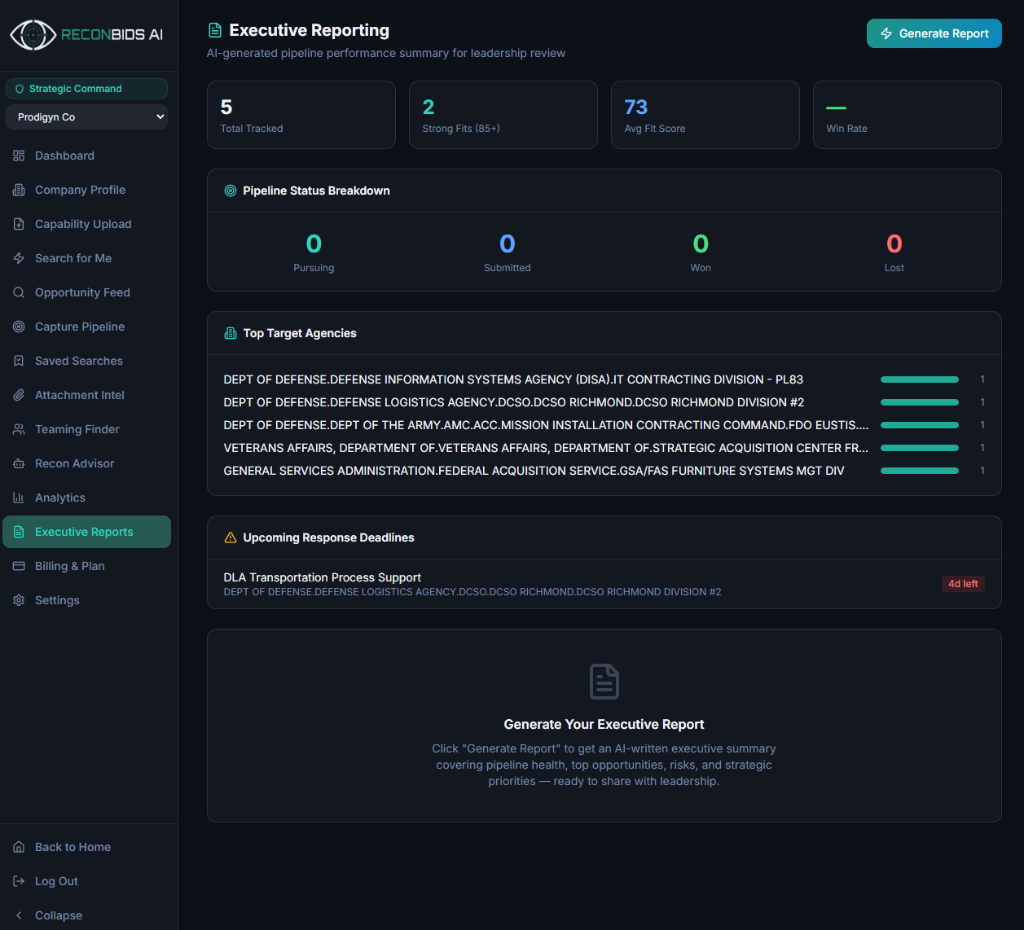Image resolution: width=1024 pixels, height=930 pixels.
Task: Click the Teaming Finder people icon
Action: (x=19, y=429)
